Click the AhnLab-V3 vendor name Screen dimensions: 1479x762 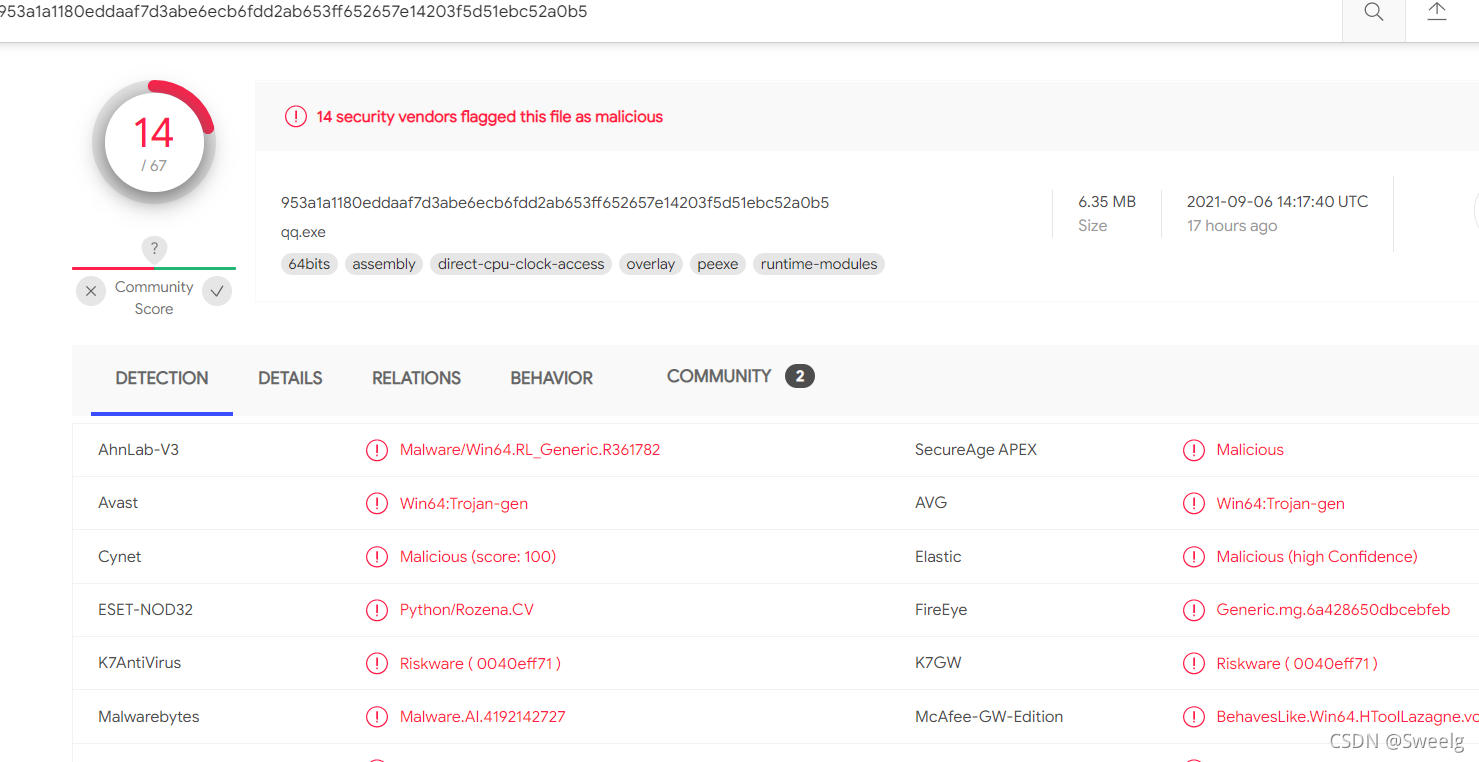tap(139, 449)
